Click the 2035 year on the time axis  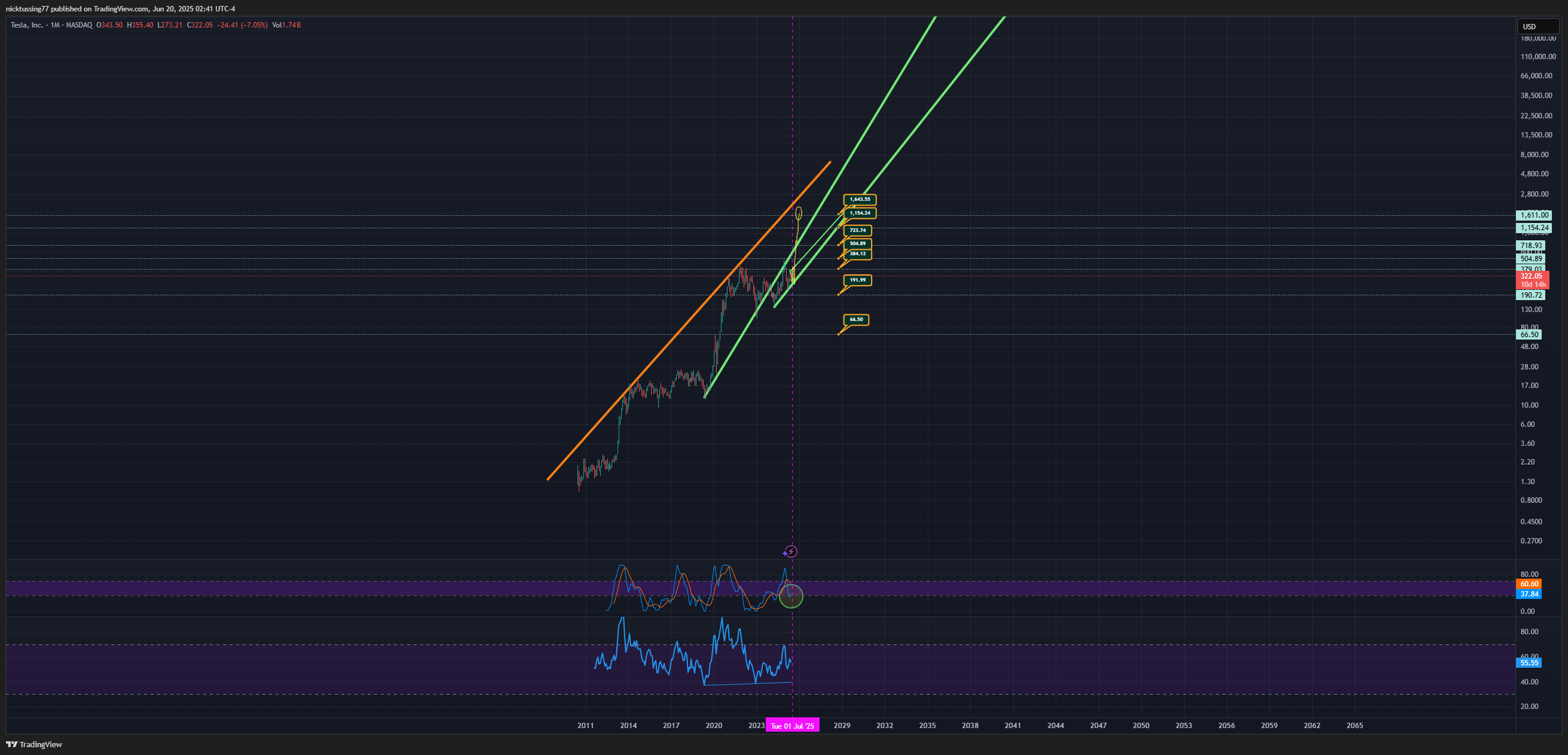(x=927, y=725)
